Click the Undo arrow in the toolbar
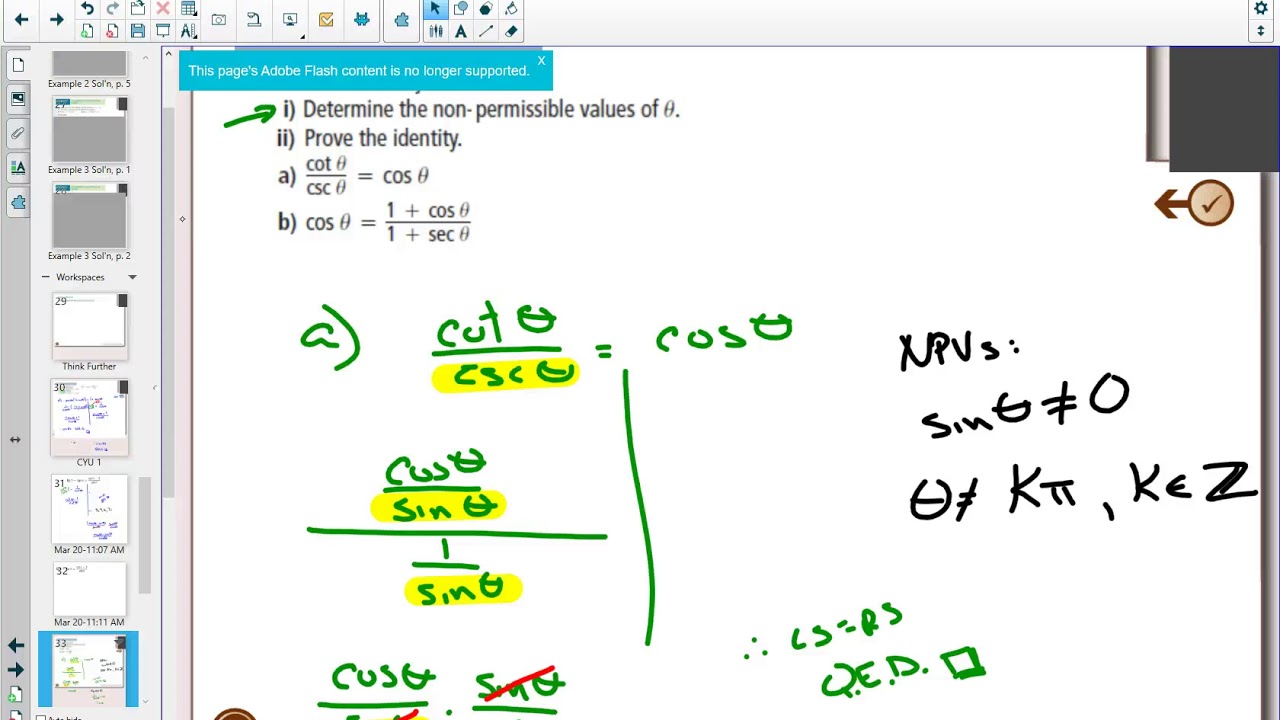 pos(87,9)
